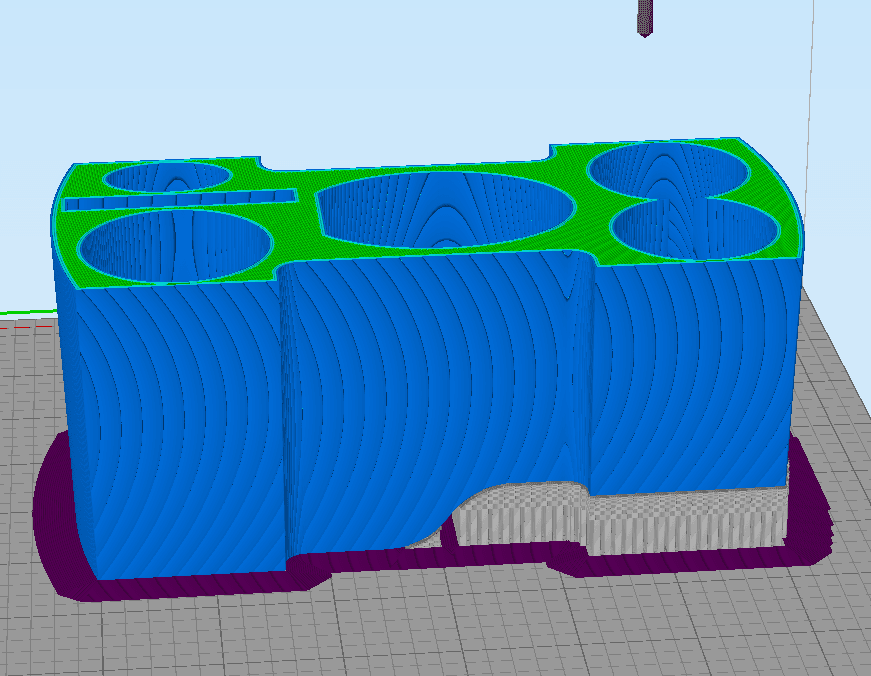Select the large round hole at left front

pyautogui.click(x=176, y=244)
